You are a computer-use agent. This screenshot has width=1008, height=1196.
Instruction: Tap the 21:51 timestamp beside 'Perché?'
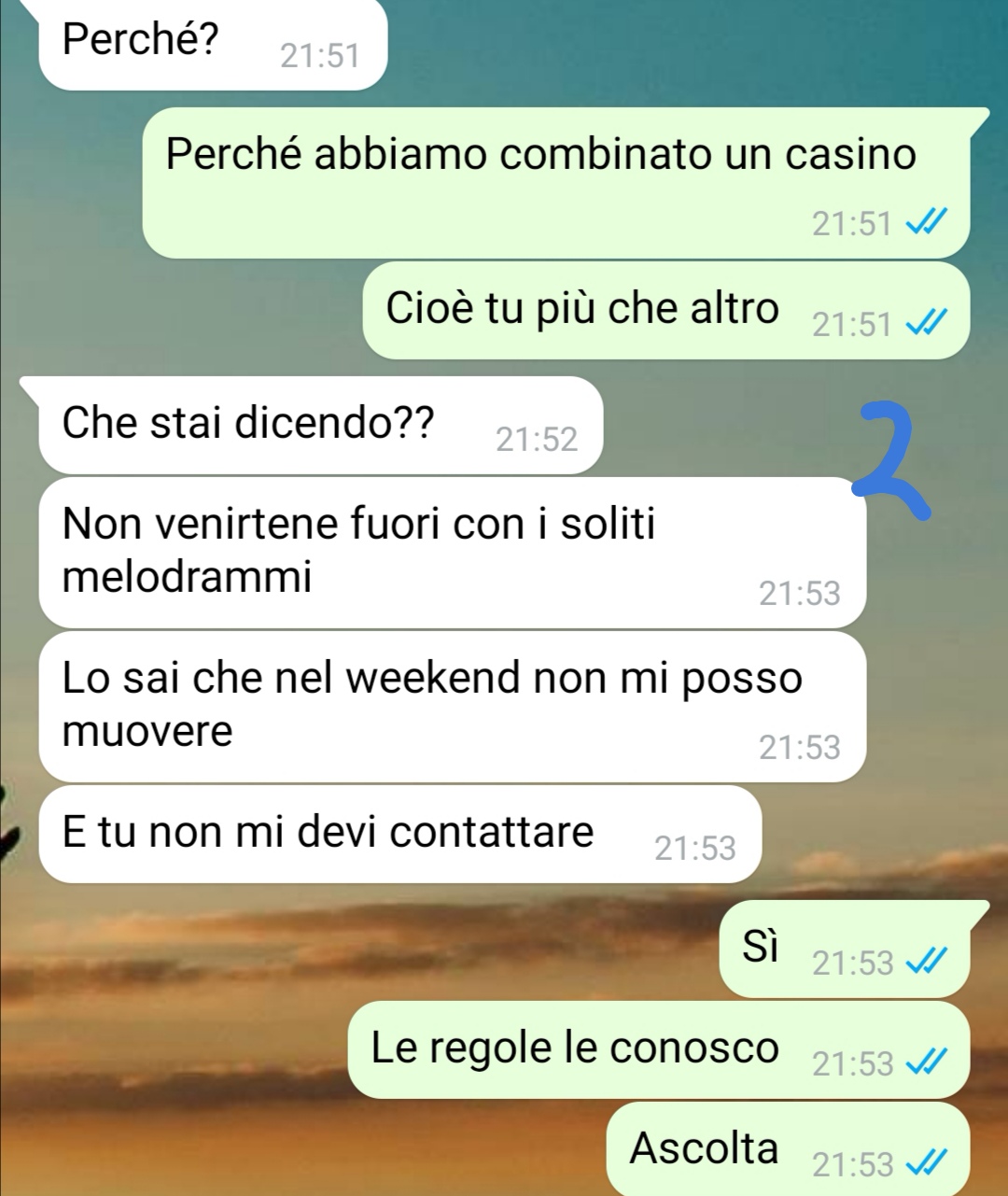(319, 56)
